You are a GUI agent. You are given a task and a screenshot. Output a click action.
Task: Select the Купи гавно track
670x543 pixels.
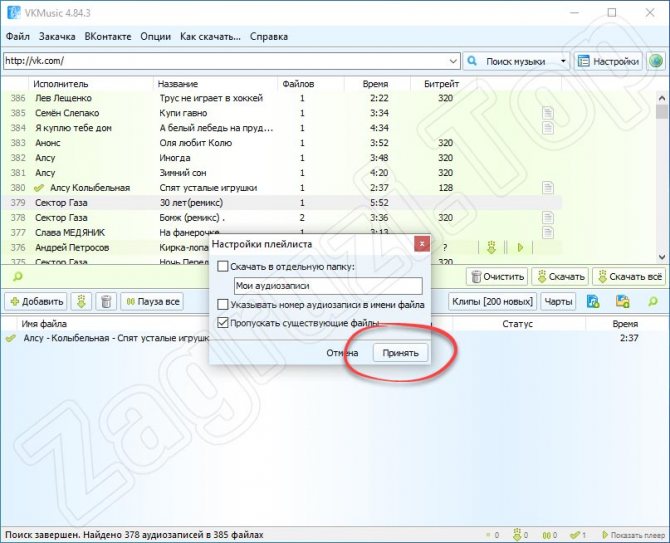pos(282,113)
